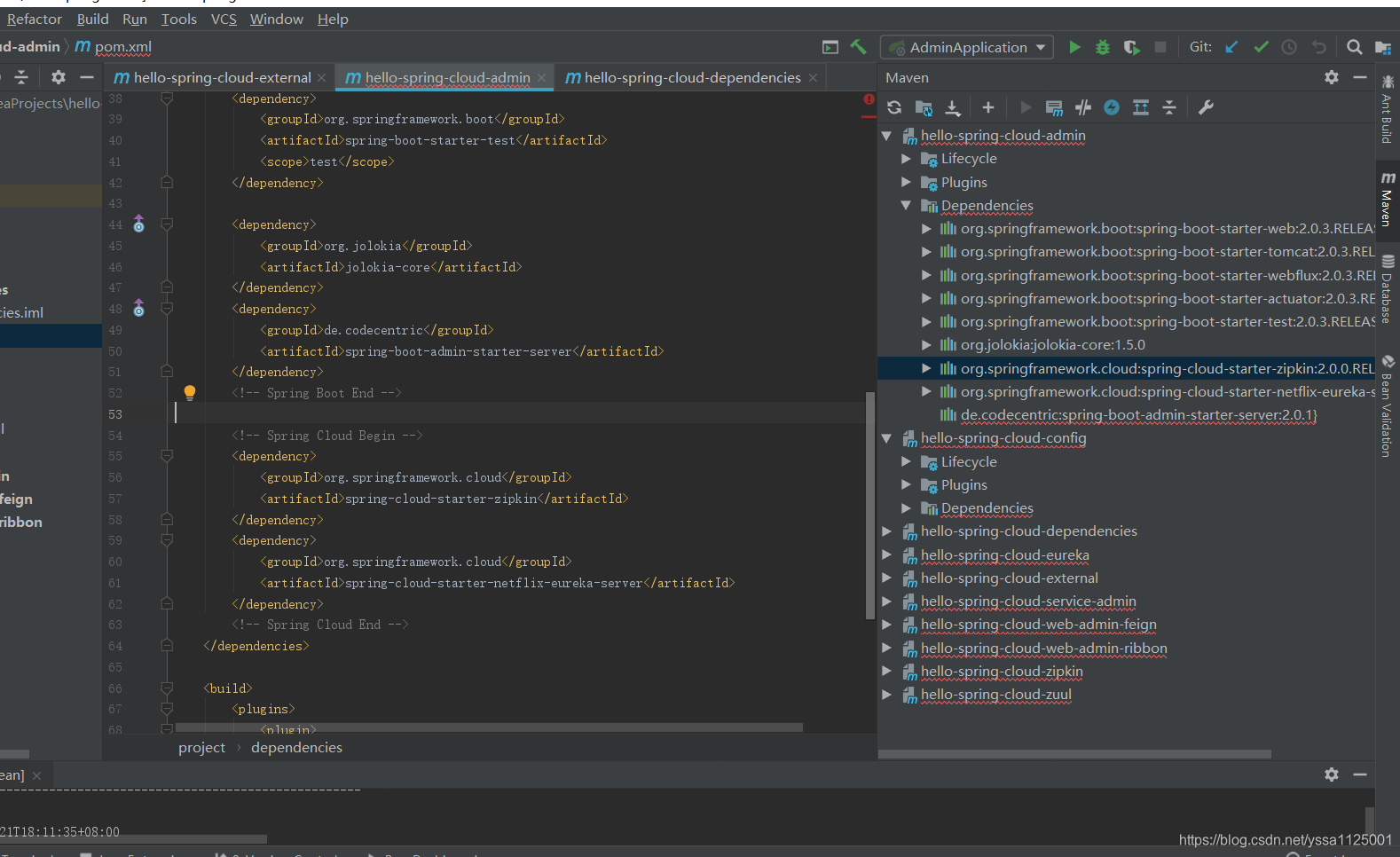
Task: Collapse hello-spring-cloud-config Maven module
Action: click(x=886, y=438)
